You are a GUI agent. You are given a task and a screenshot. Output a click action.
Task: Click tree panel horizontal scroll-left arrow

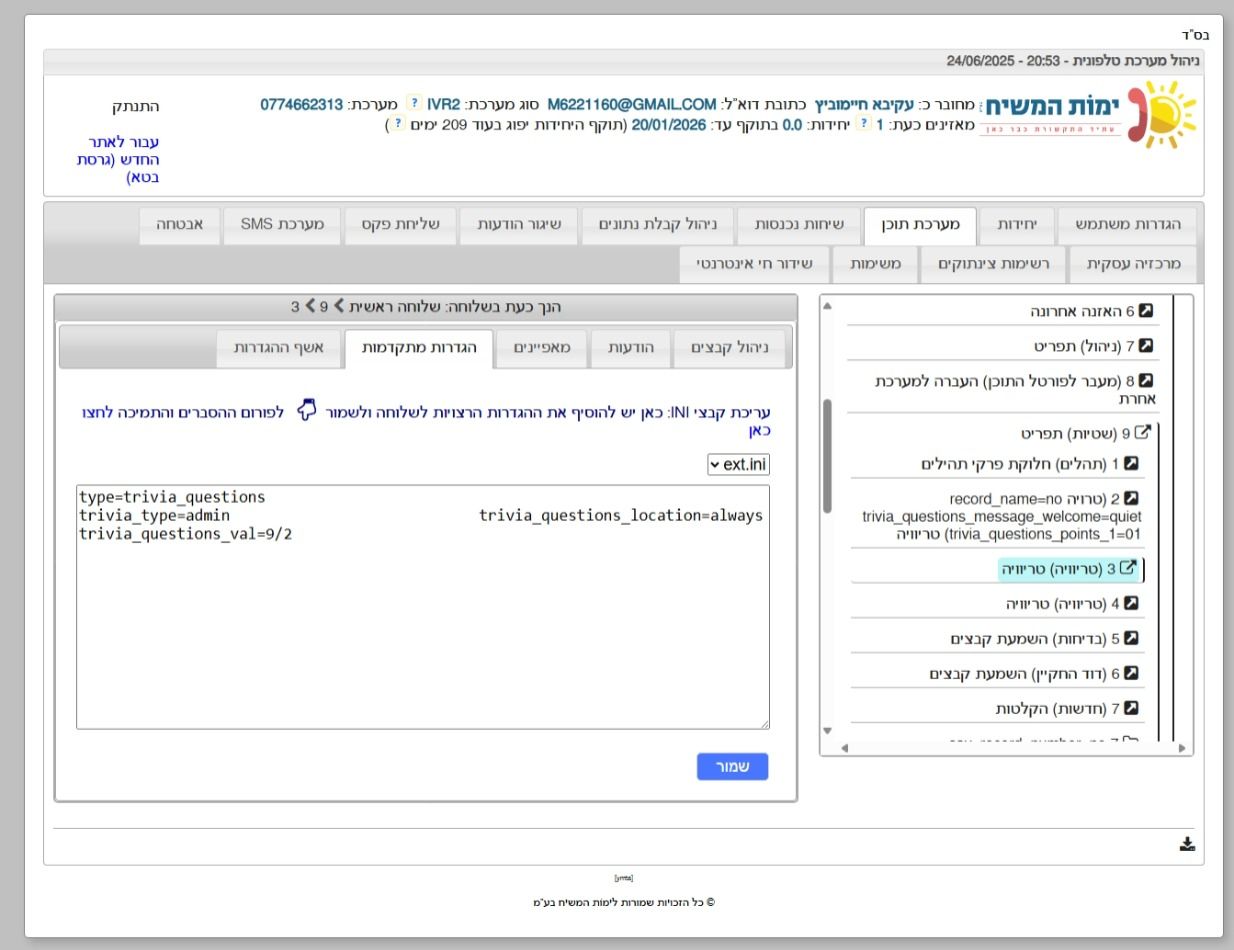(844, 748)
